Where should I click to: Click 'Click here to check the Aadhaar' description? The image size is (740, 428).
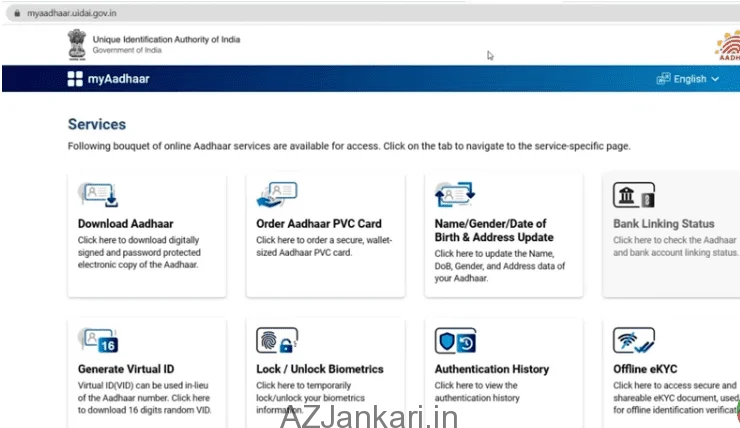click(x=676, y=246)
